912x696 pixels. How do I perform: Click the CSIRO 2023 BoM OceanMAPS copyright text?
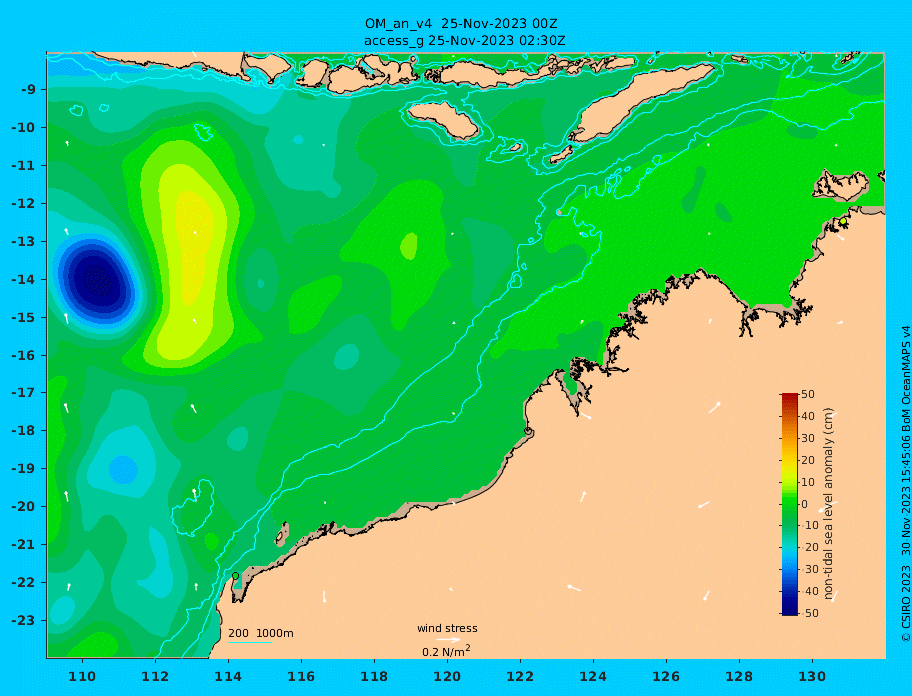click(x=905, y=484)
